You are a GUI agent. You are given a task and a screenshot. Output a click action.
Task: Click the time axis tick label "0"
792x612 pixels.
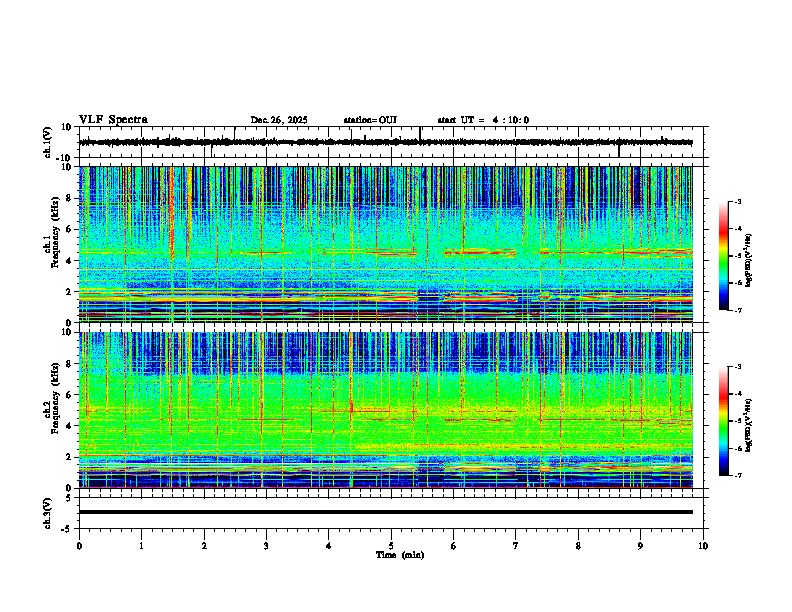pos(79,546)
